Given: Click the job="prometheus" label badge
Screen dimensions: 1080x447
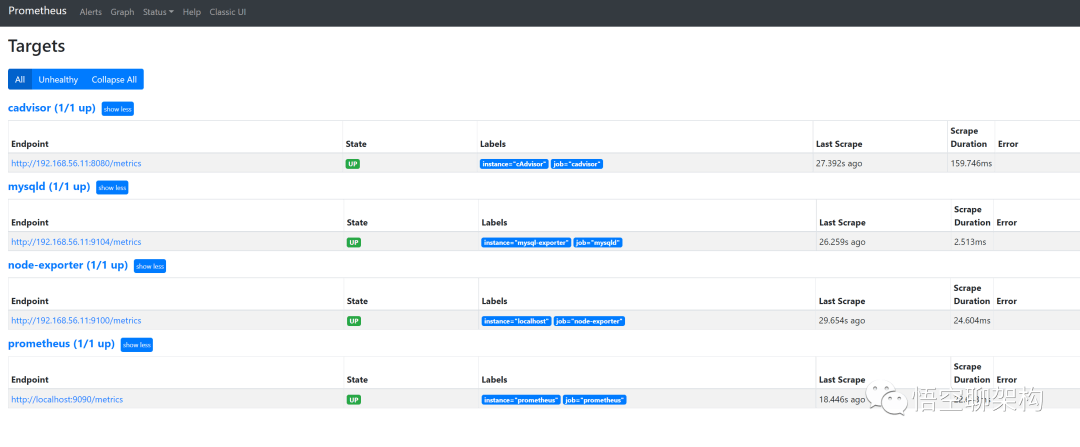Looking at the screenshot, I should click(594, 399).
